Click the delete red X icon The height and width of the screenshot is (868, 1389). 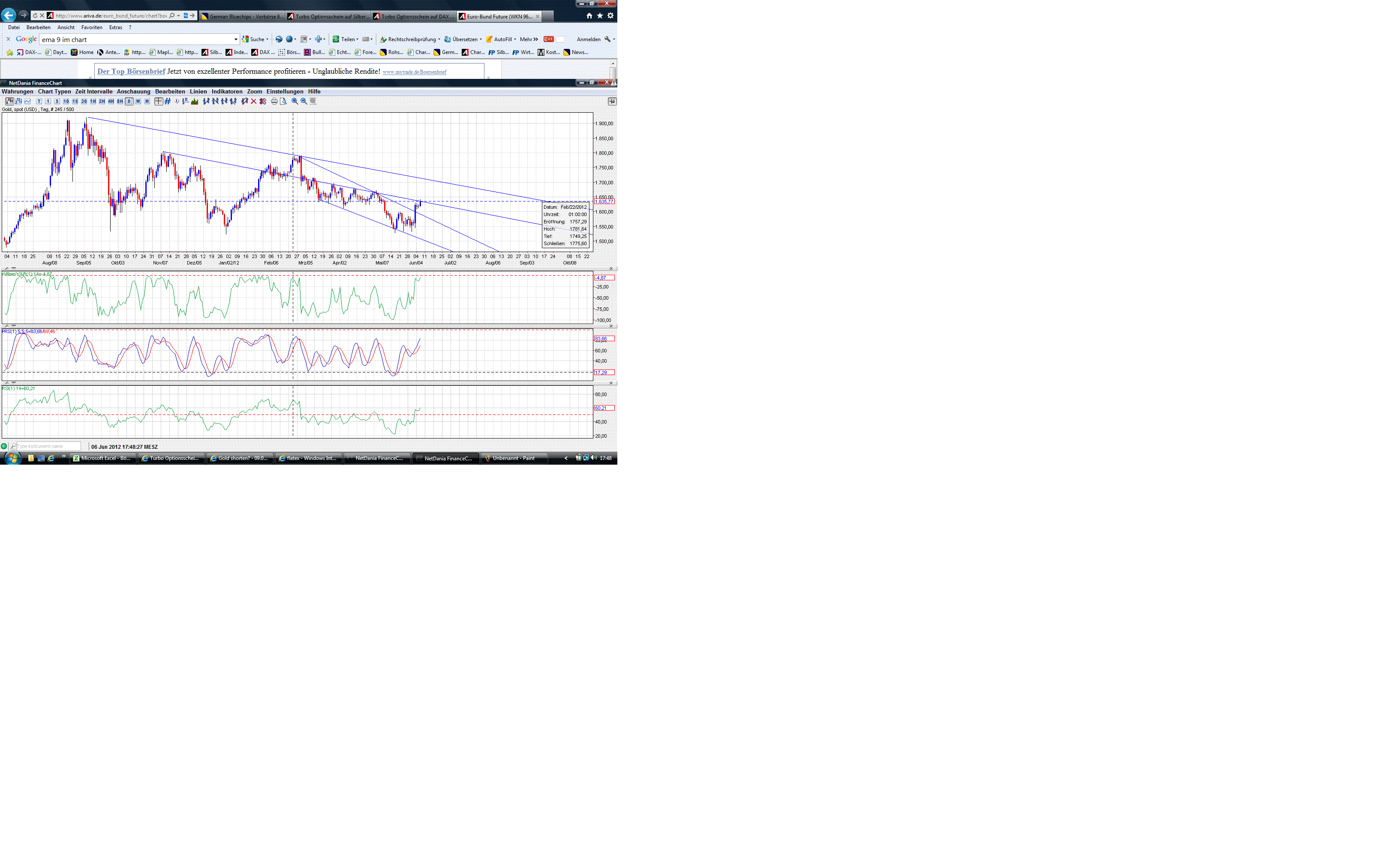tap(254, 101)
